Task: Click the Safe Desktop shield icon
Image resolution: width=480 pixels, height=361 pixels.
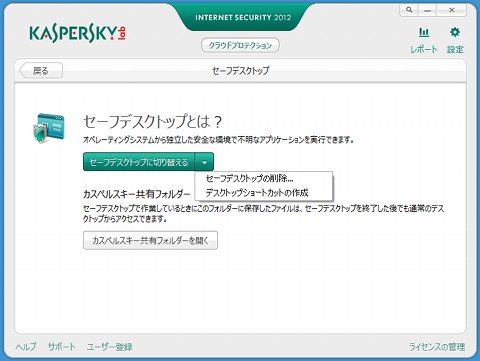Action: 49,128
